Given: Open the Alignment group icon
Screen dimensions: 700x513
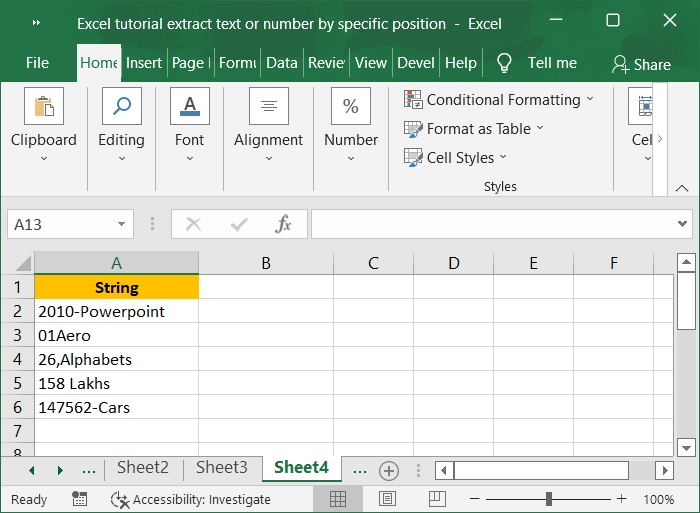Looking at the screenshot, I should point(268,107).
